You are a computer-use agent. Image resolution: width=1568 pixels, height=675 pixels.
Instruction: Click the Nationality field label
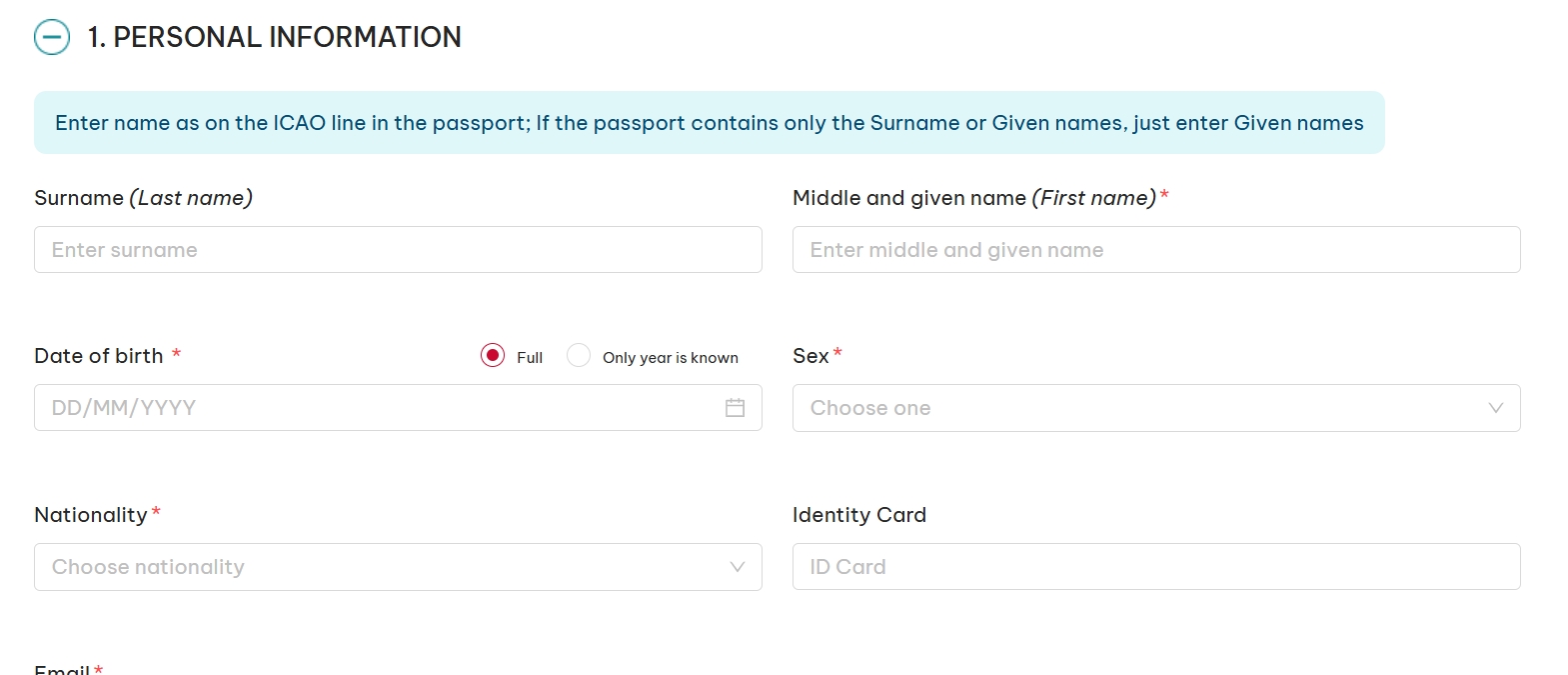[x=91, y=515]
